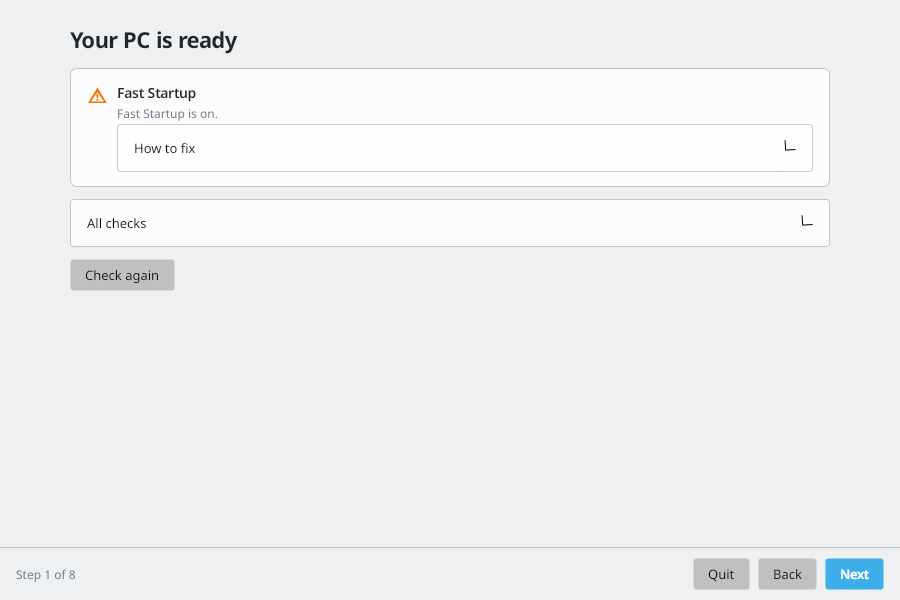Click the orange Fast Startup warning icon

tap(97, 95)
